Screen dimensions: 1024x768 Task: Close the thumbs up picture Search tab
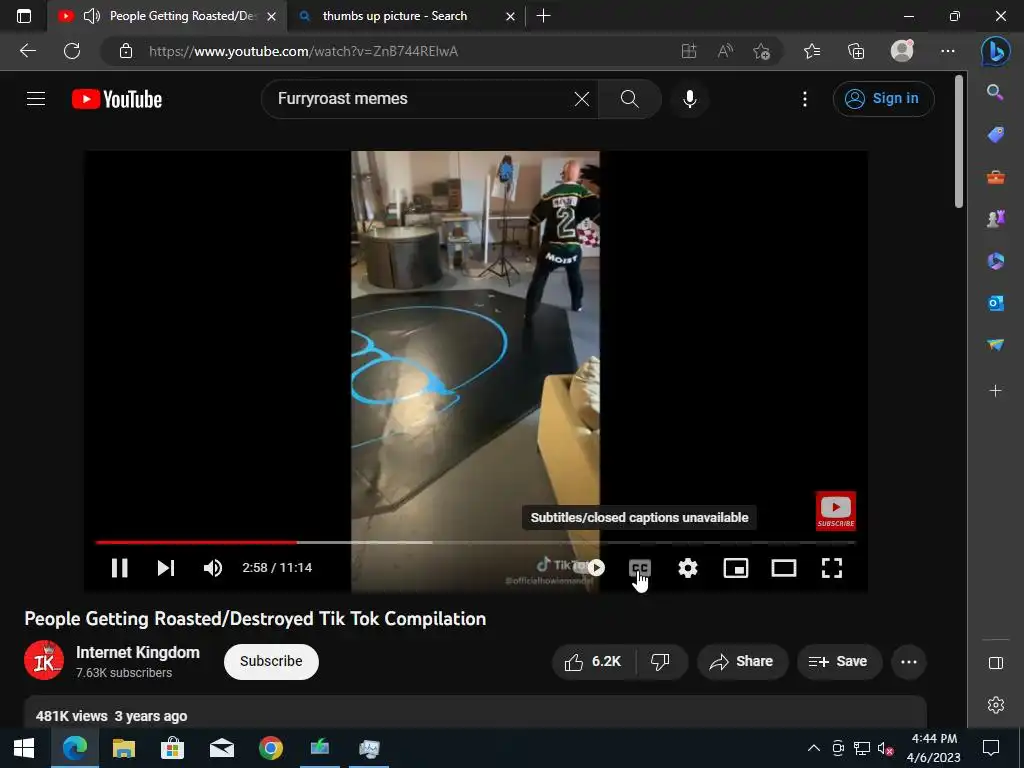click(510, 16)
